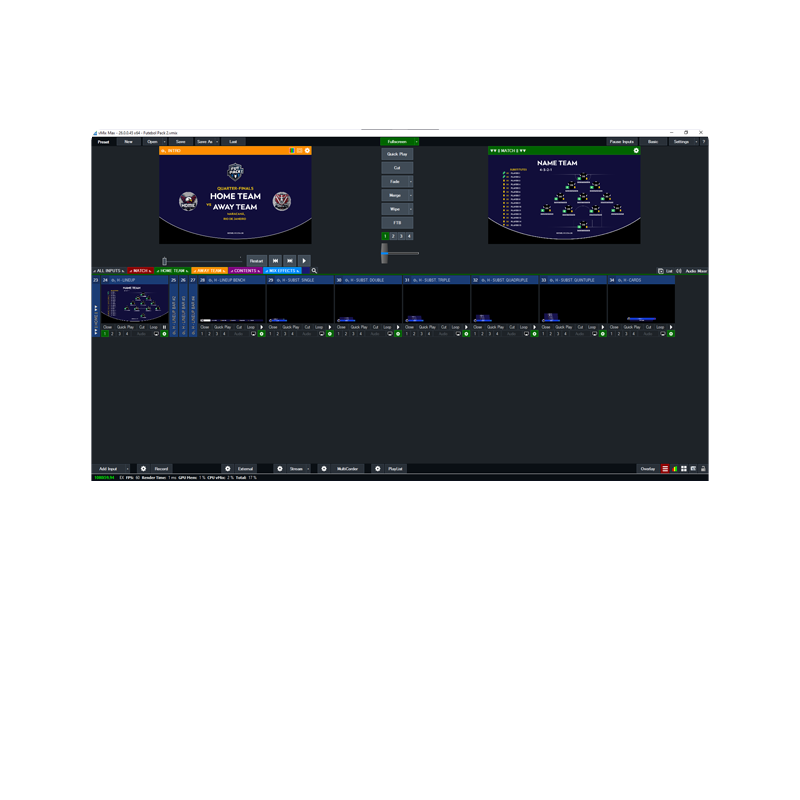Click the color bars icon in INTRO preview

coord(291,151)
